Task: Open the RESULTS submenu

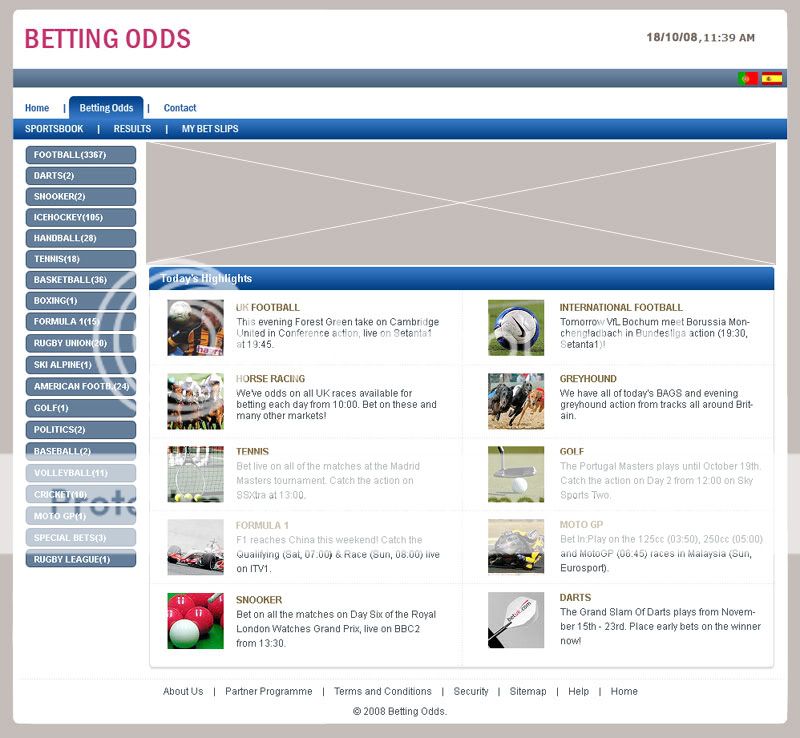Action: pos(132,129)
